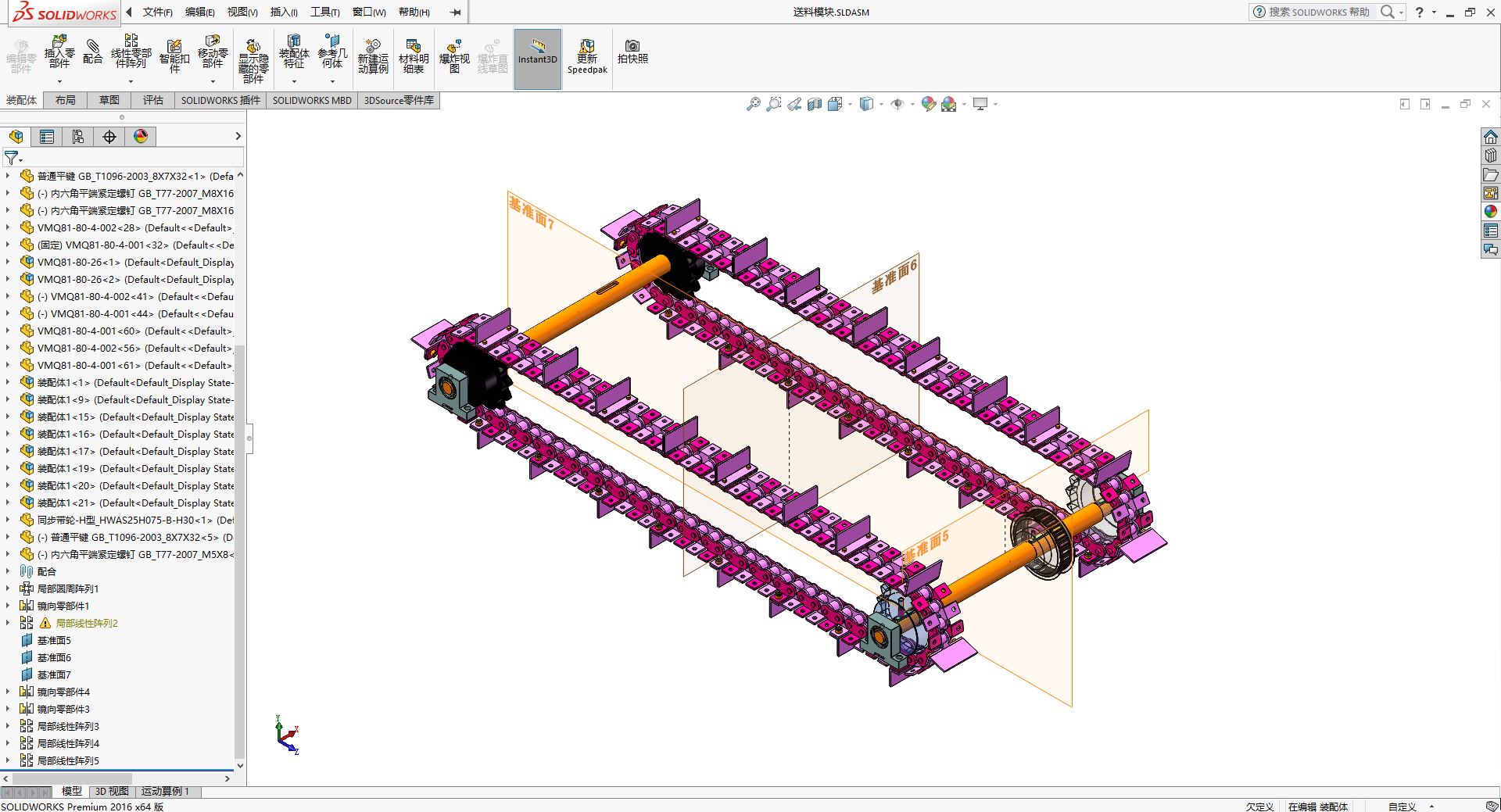Switch to SOLIDWORKS MBD tab
This screenshot has height=812, width=1501.
pos(312,100)
